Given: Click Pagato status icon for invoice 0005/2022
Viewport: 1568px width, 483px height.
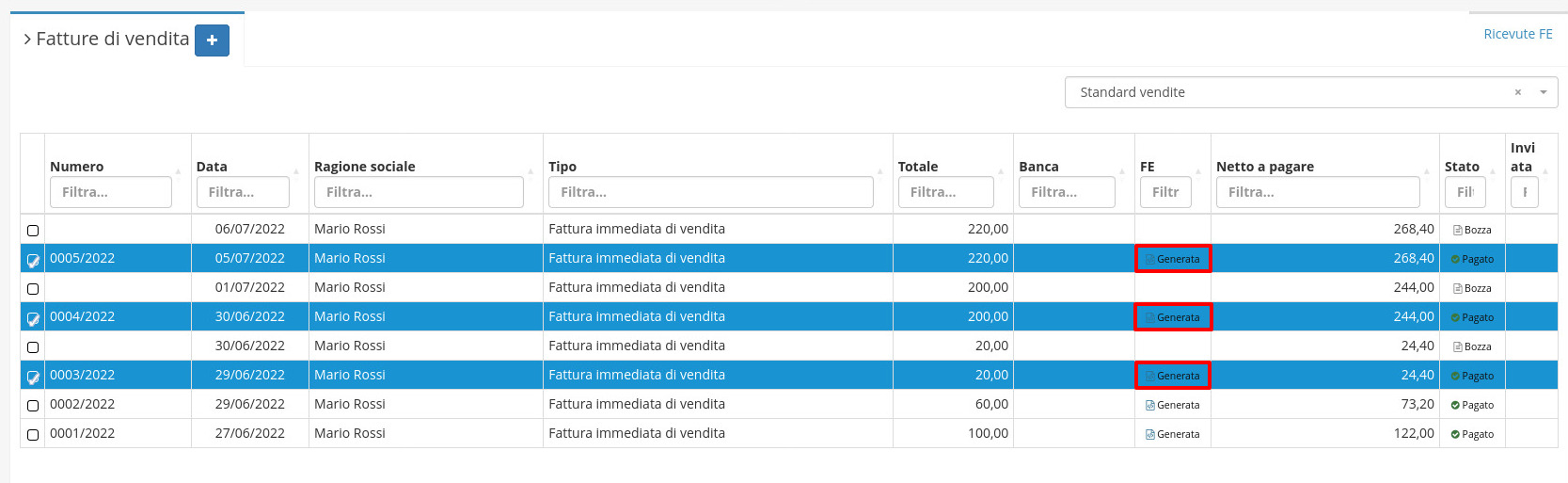Looking at the screenshot, I should click(x=1455, y=259).
